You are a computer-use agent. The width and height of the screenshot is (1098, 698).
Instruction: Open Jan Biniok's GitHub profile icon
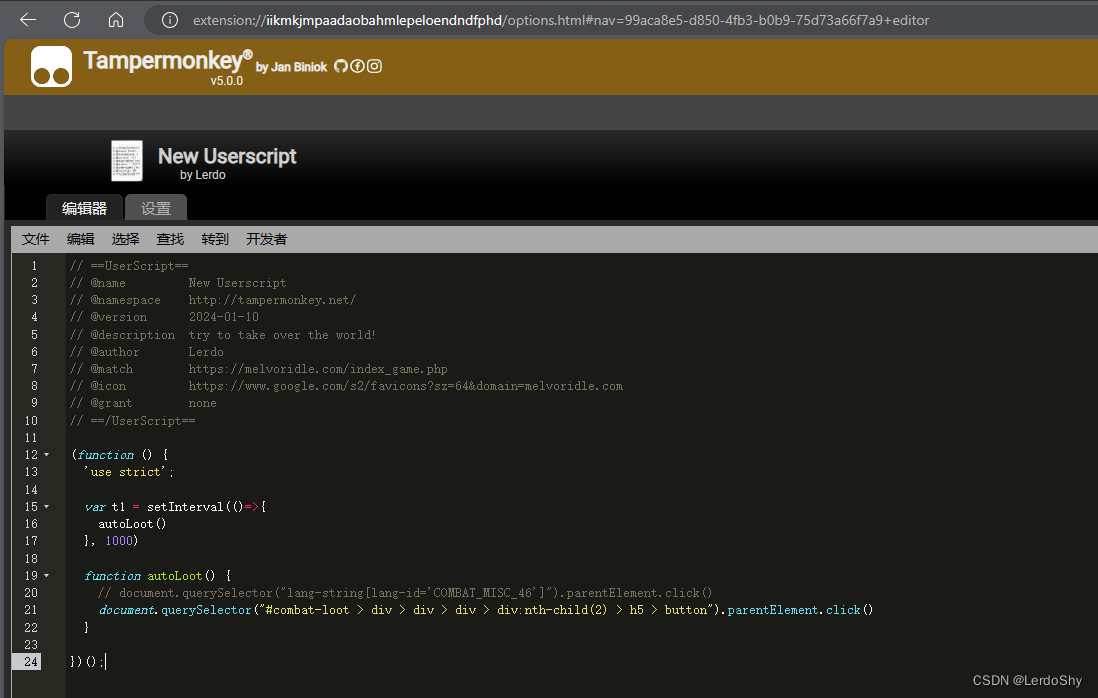pos(341,66)
